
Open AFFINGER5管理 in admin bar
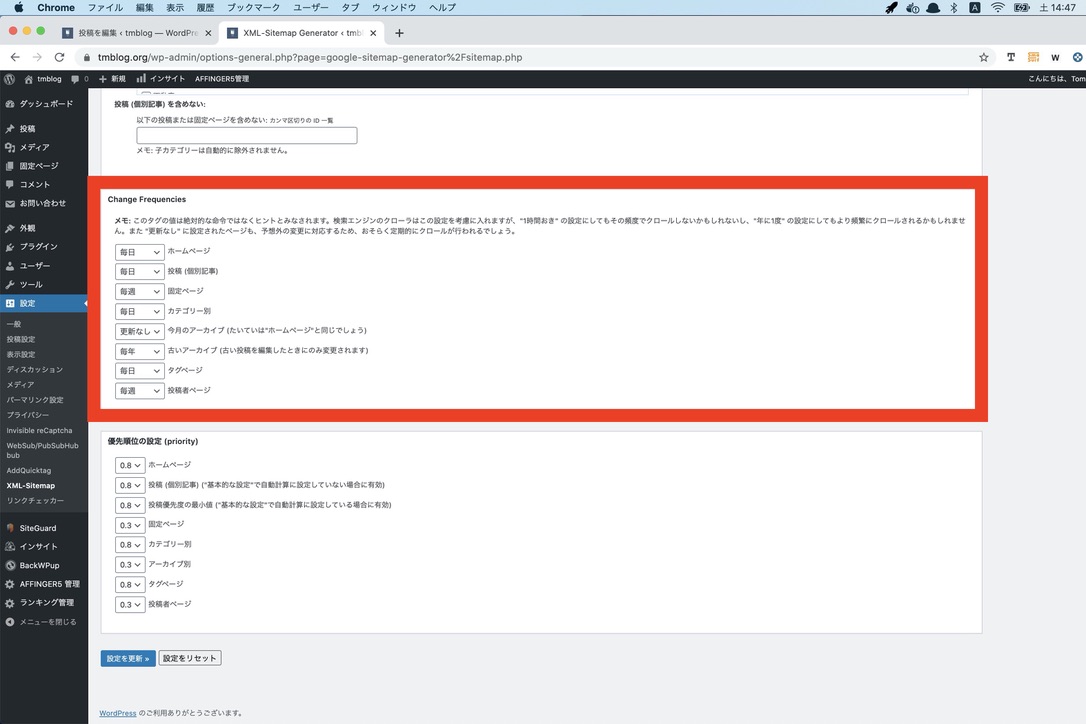tap(222, 79)
